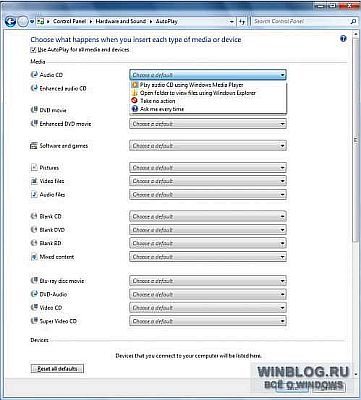Click the Blu-ray disc movie icon

click(34, 281)
